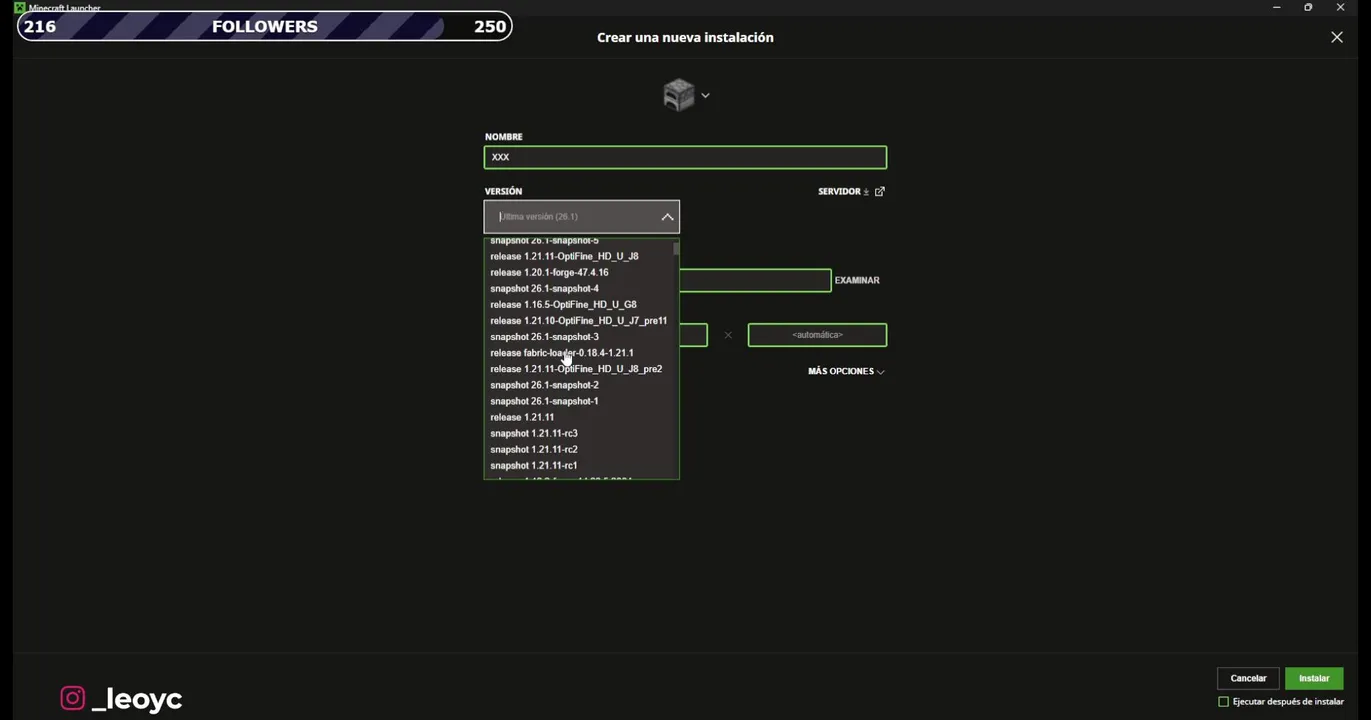1371x720 pixels.
Task: Click the furnace installation icon
Action: click(x=679, y=95)
